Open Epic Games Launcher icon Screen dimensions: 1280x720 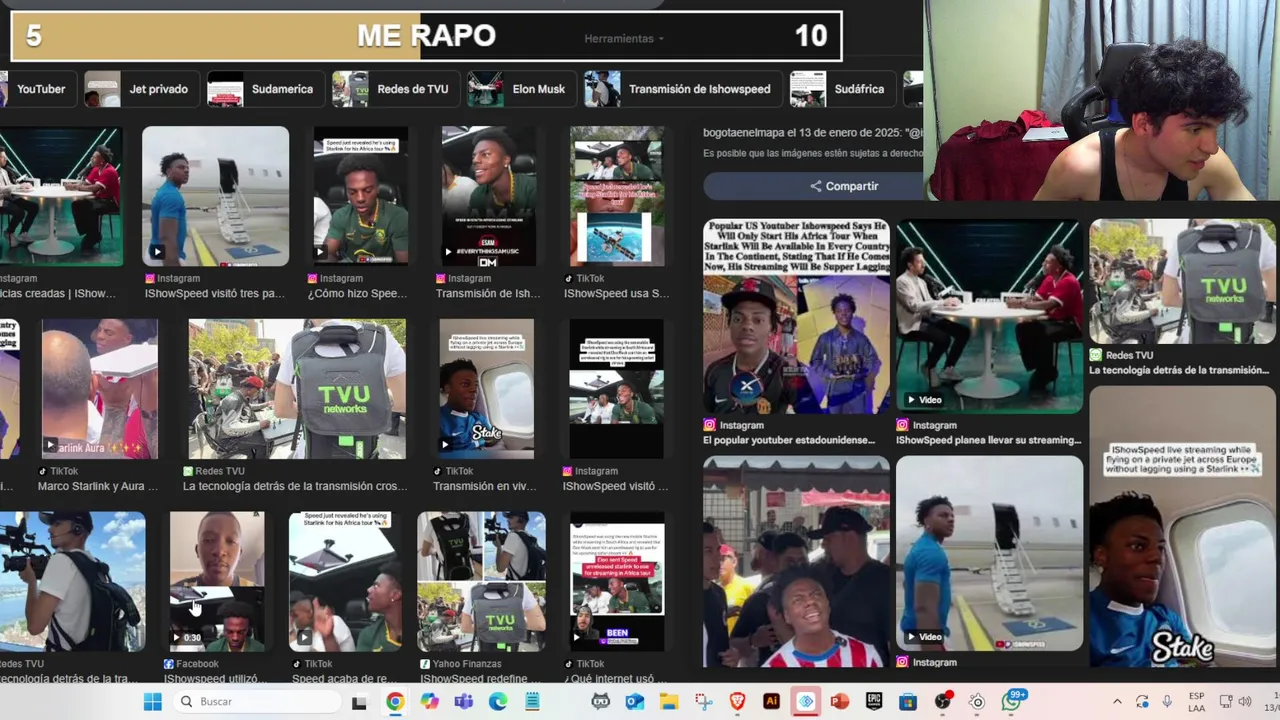pyautogui.click(x=874, y=701)
